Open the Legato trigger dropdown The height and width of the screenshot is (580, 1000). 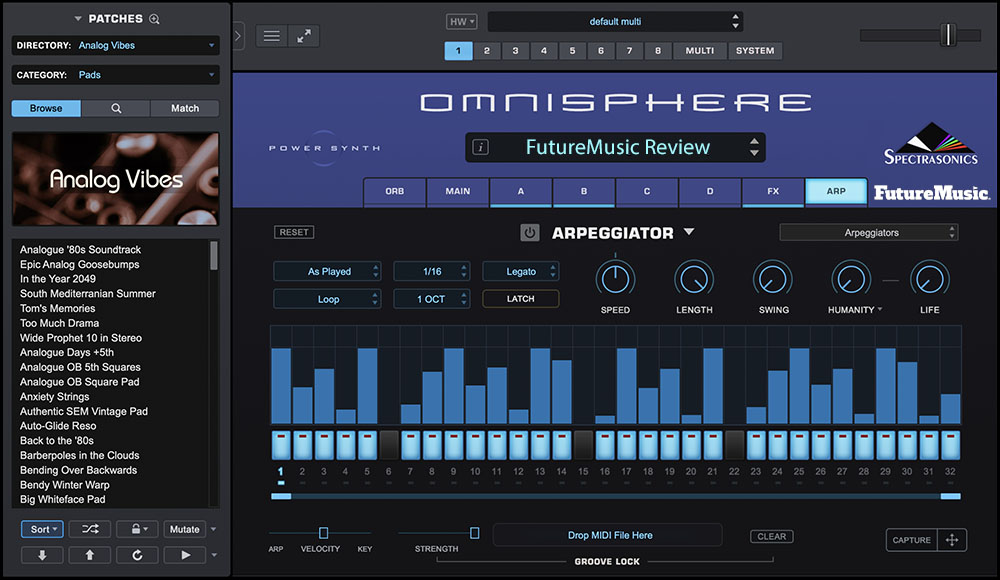tap(520, 271)
